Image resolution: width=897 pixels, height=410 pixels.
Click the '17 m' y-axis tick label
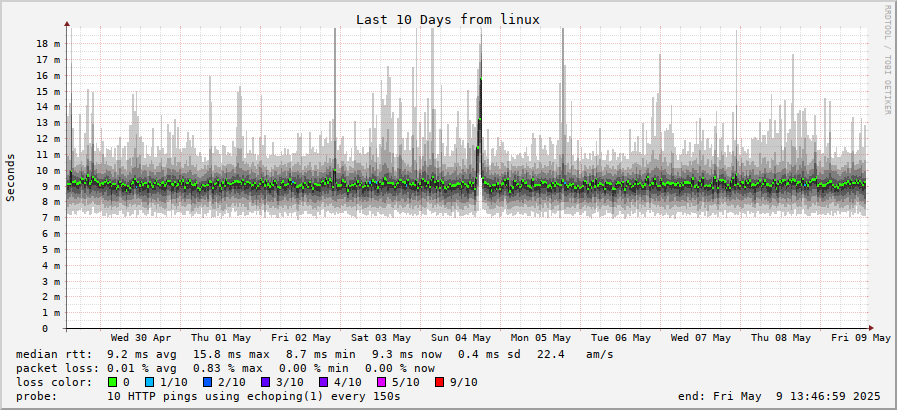(49, 59)
